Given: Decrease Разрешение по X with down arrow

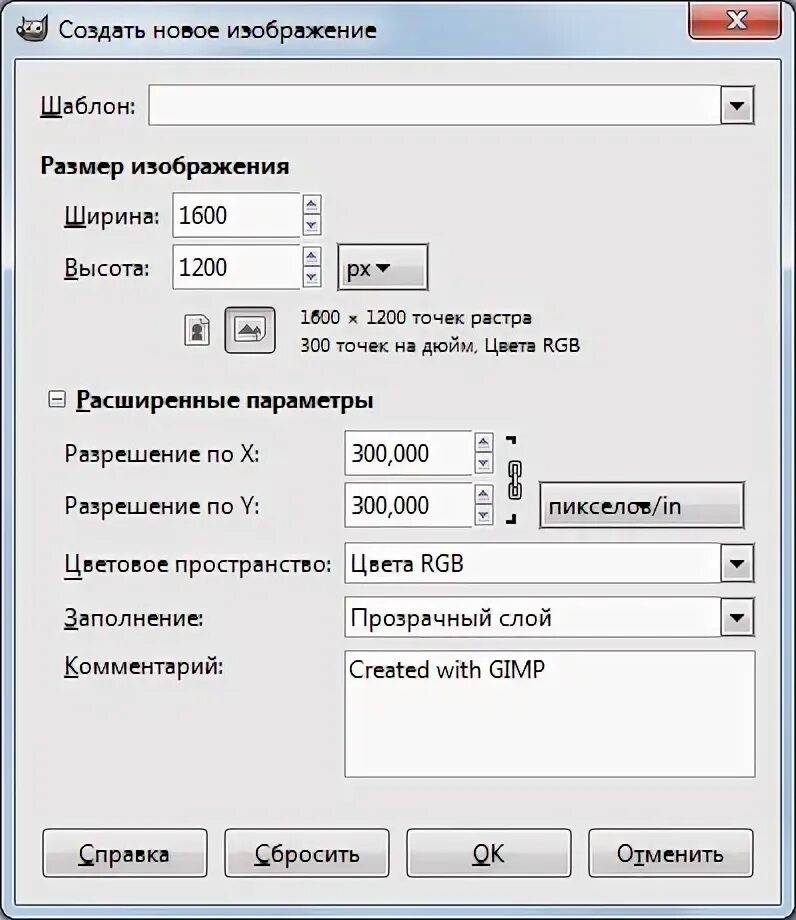Looking at the screenshot, I should click(483, 463).
